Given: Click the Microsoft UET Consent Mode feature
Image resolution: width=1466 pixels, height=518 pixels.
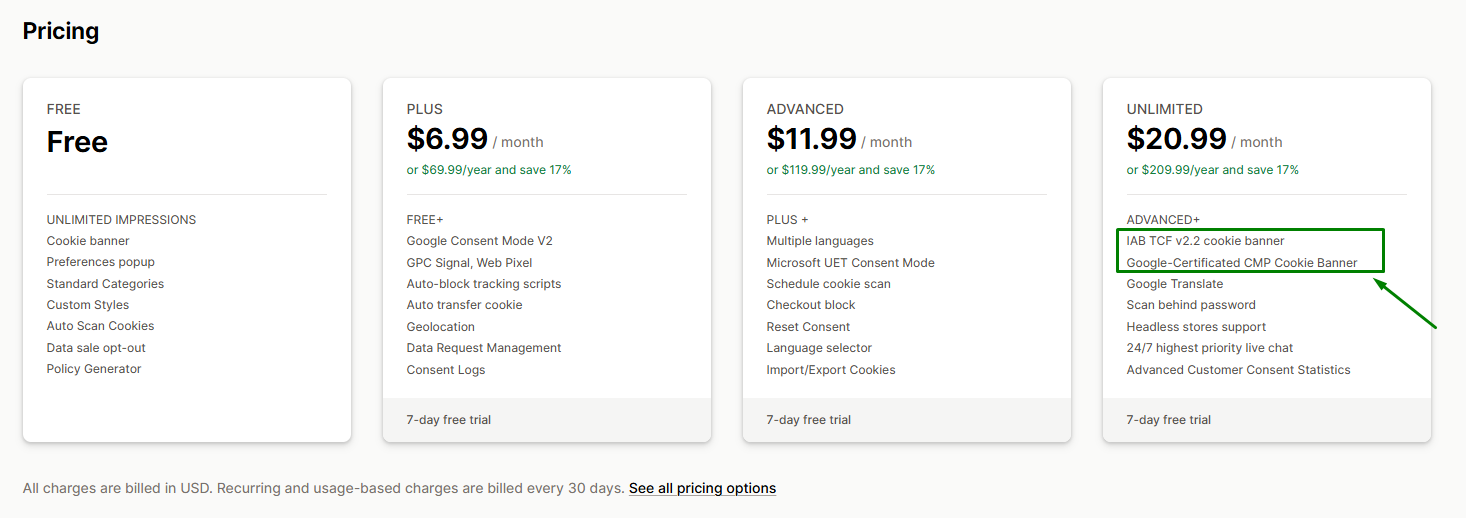Looking at the screenshot, I should point(850,263).
